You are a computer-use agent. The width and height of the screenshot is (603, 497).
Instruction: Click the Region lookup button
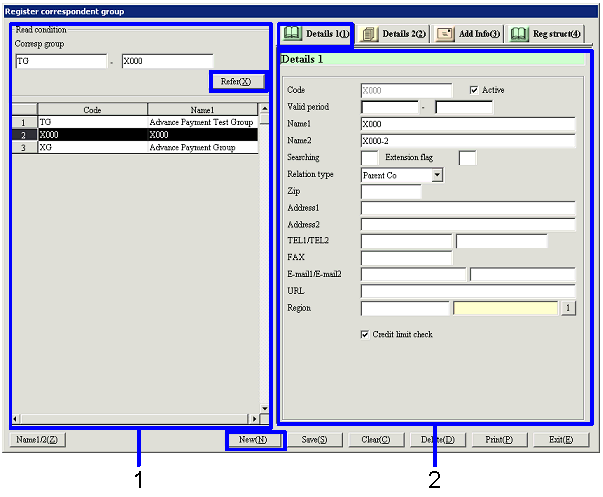pos(568,308)
